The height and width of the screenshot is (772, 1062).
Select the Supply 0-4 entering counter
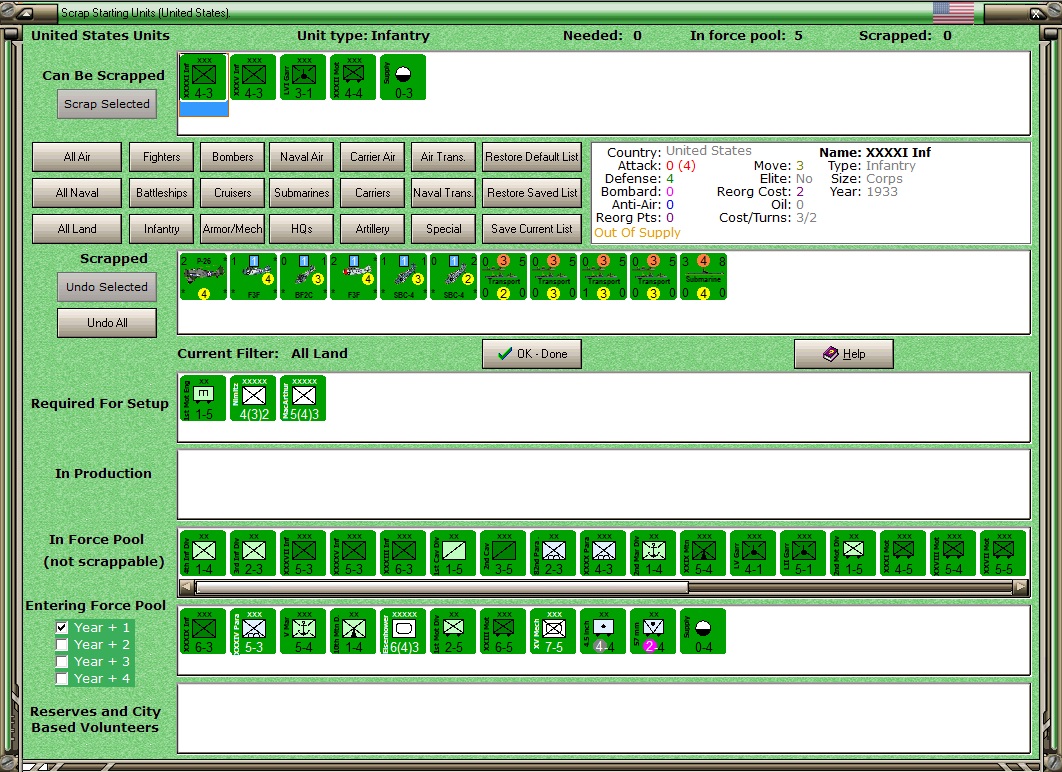click(x=704, y=631)
